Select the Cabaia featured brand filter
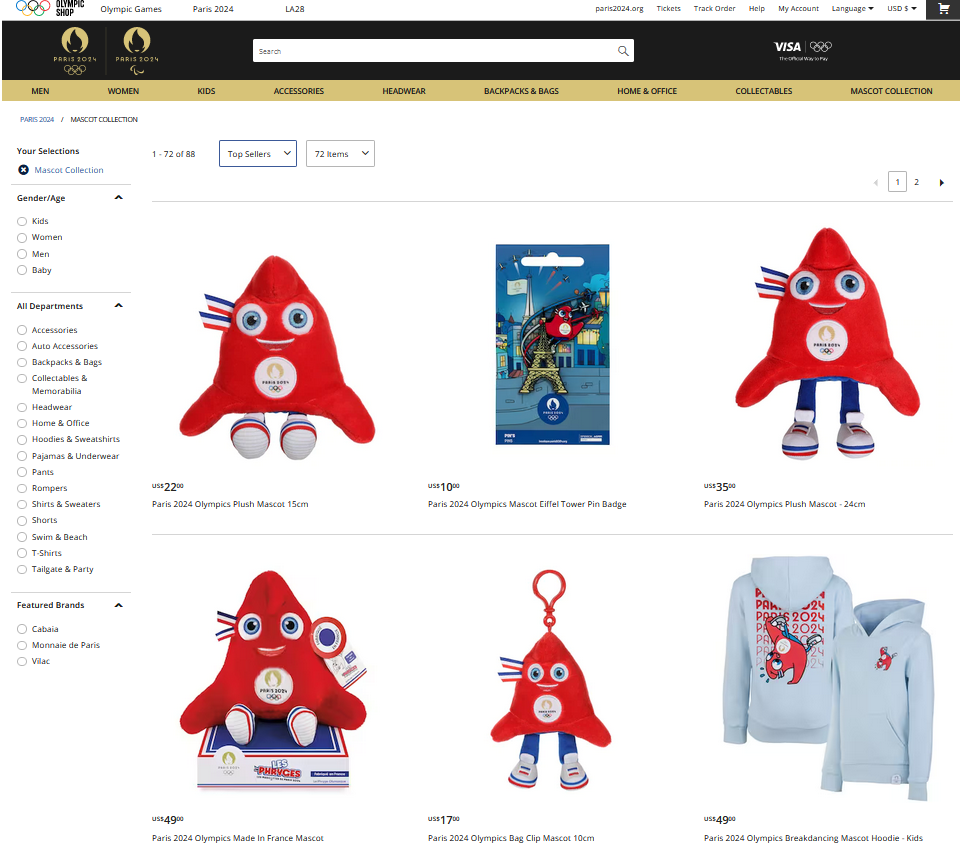The width and height of the screenshot is (960, 844). click(x=22, y=629)
